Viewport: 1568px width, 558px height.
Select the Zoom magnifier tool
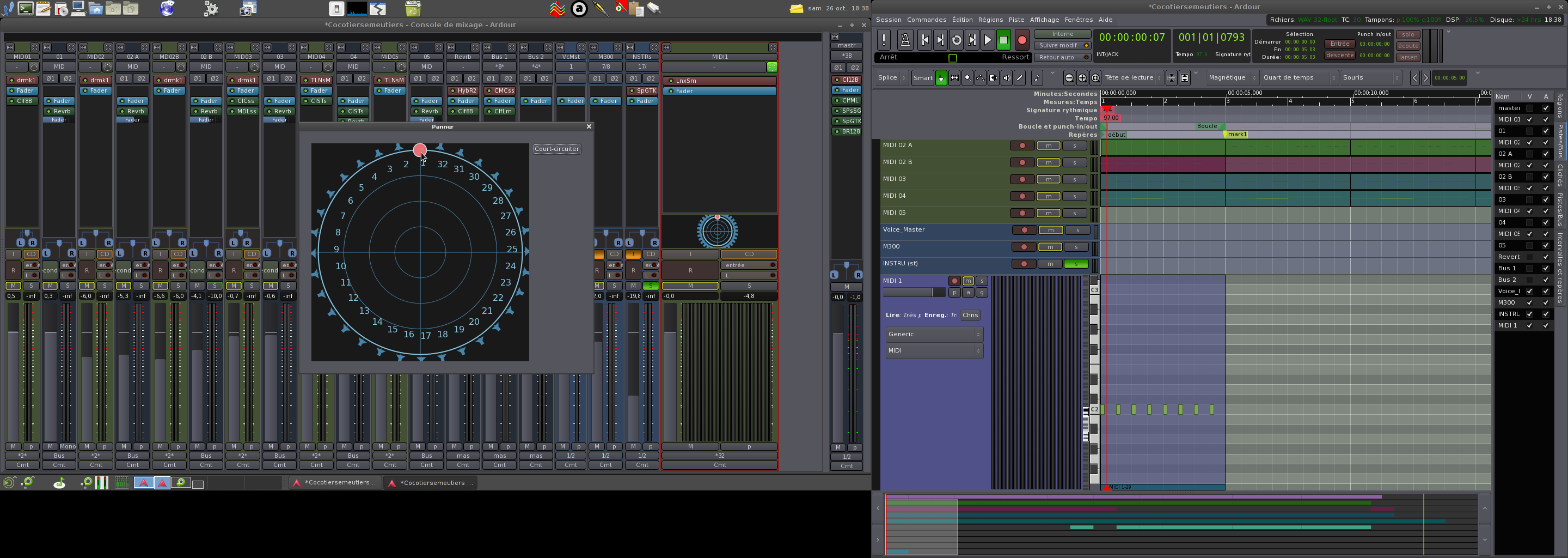click(x=967, y=78)
